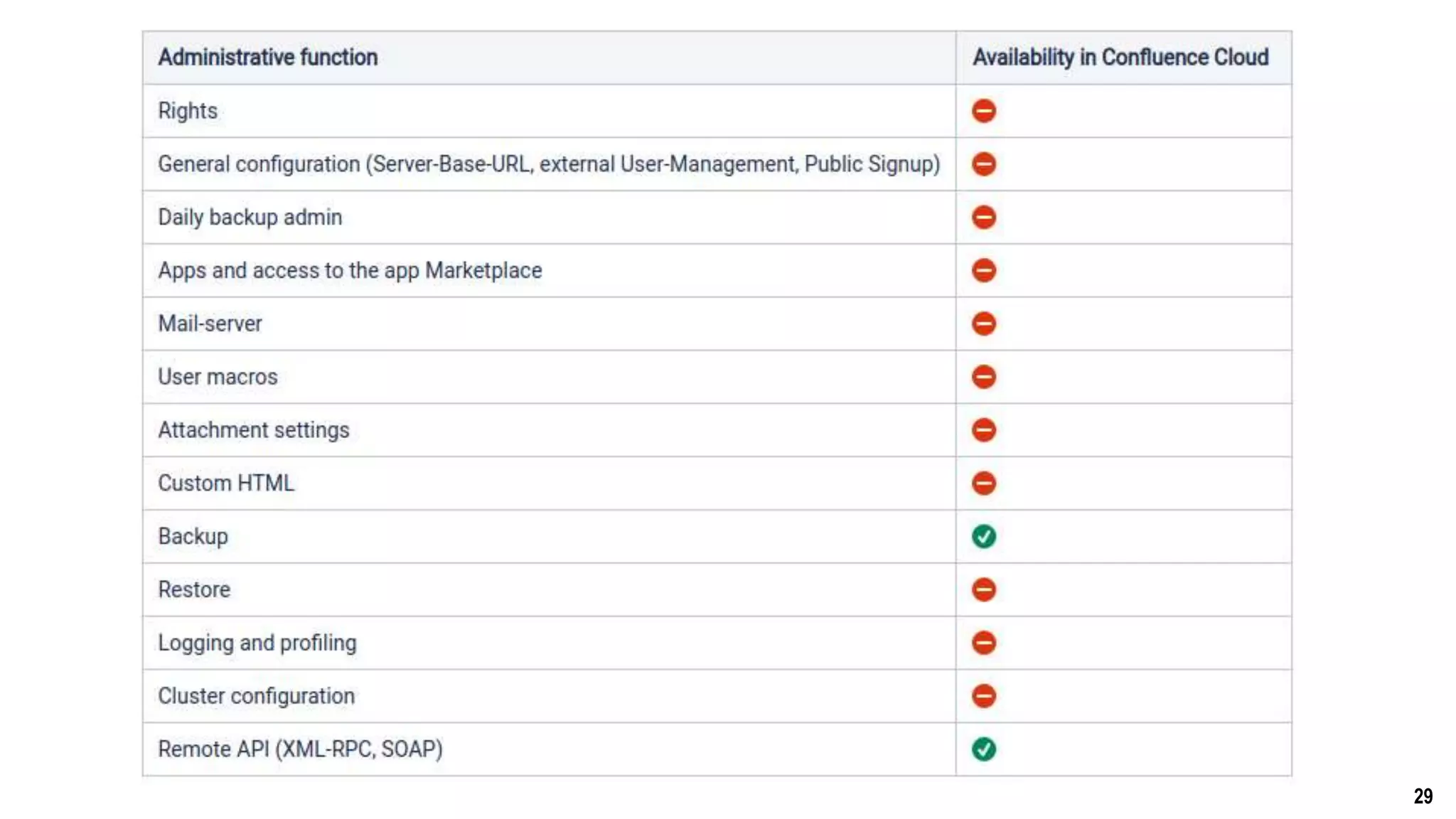Click the Cluster configuration row label
The width and height of the screenshot is (1456, 819).
click(256, 696)
